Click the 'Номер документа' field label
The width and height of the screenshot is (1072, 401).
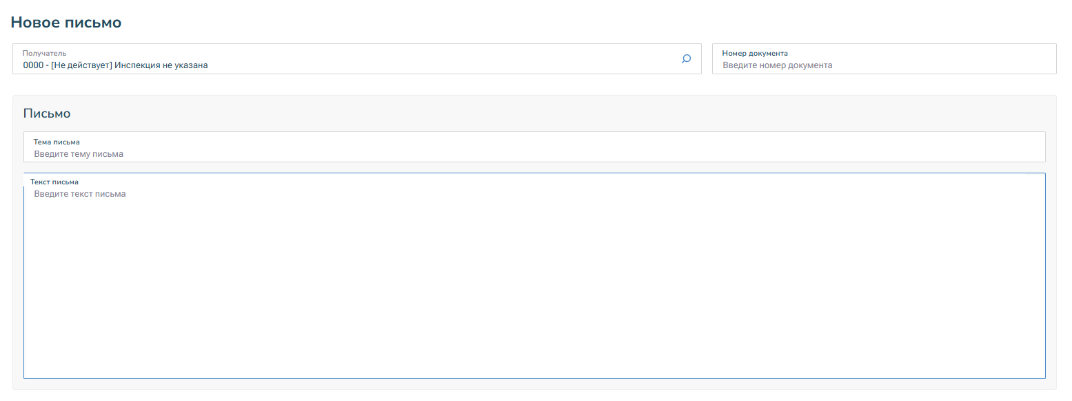[x=755, y=52]
